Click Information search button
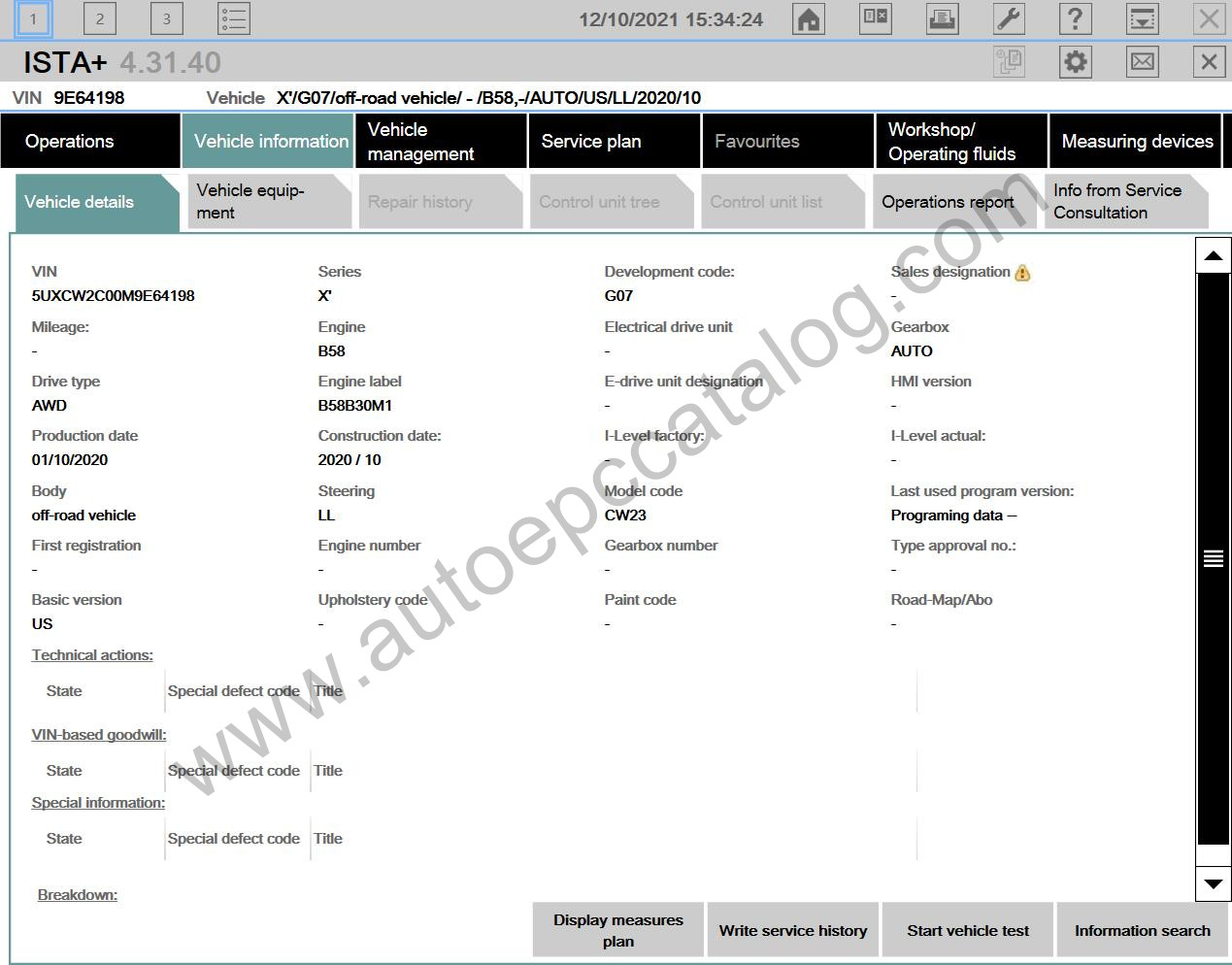 point(1143,930)
